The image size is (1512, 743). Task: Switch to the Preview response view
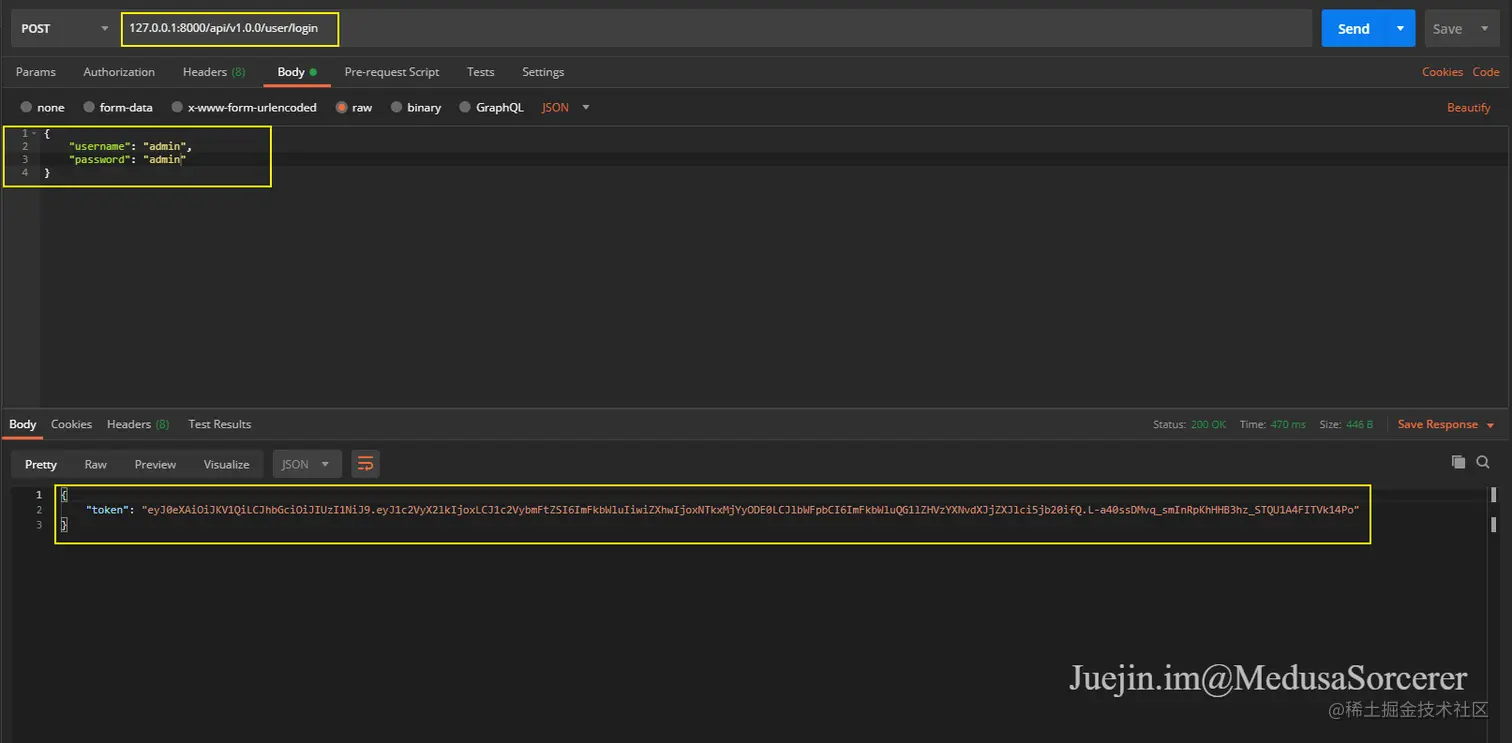[155, 464]
